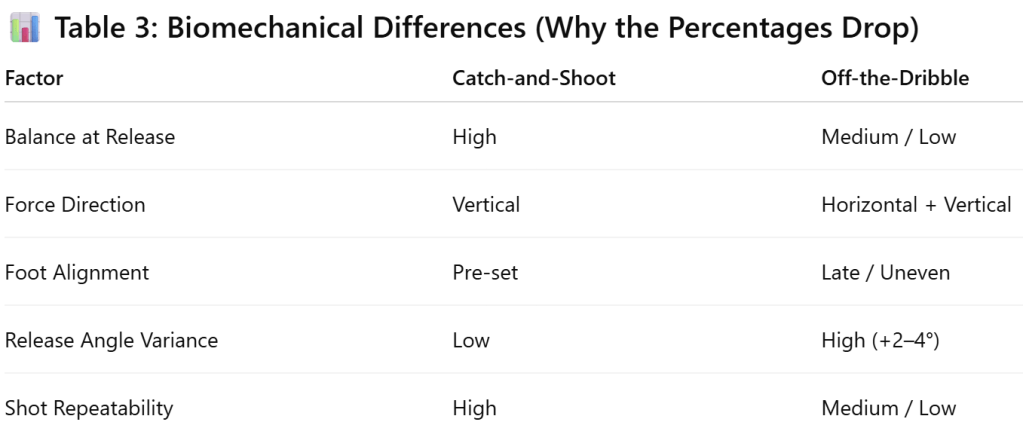Screen dimensions: 1023x422
Task: Click the Shot Repeatability row label
Action: 89,408
